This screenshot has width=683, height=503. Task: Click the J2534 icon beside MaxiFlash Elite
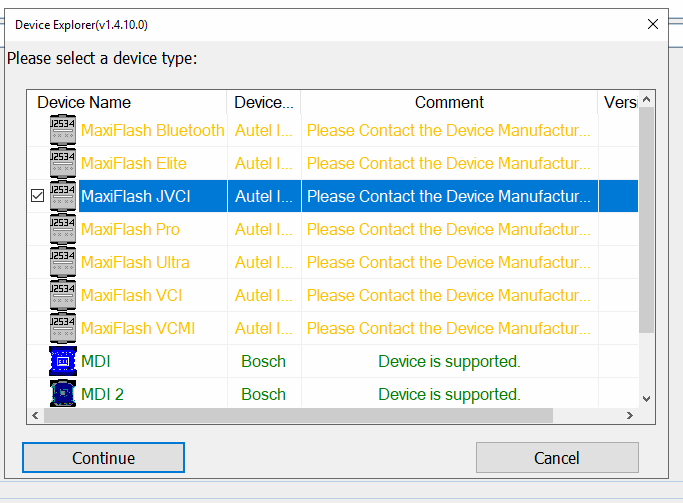62,163
